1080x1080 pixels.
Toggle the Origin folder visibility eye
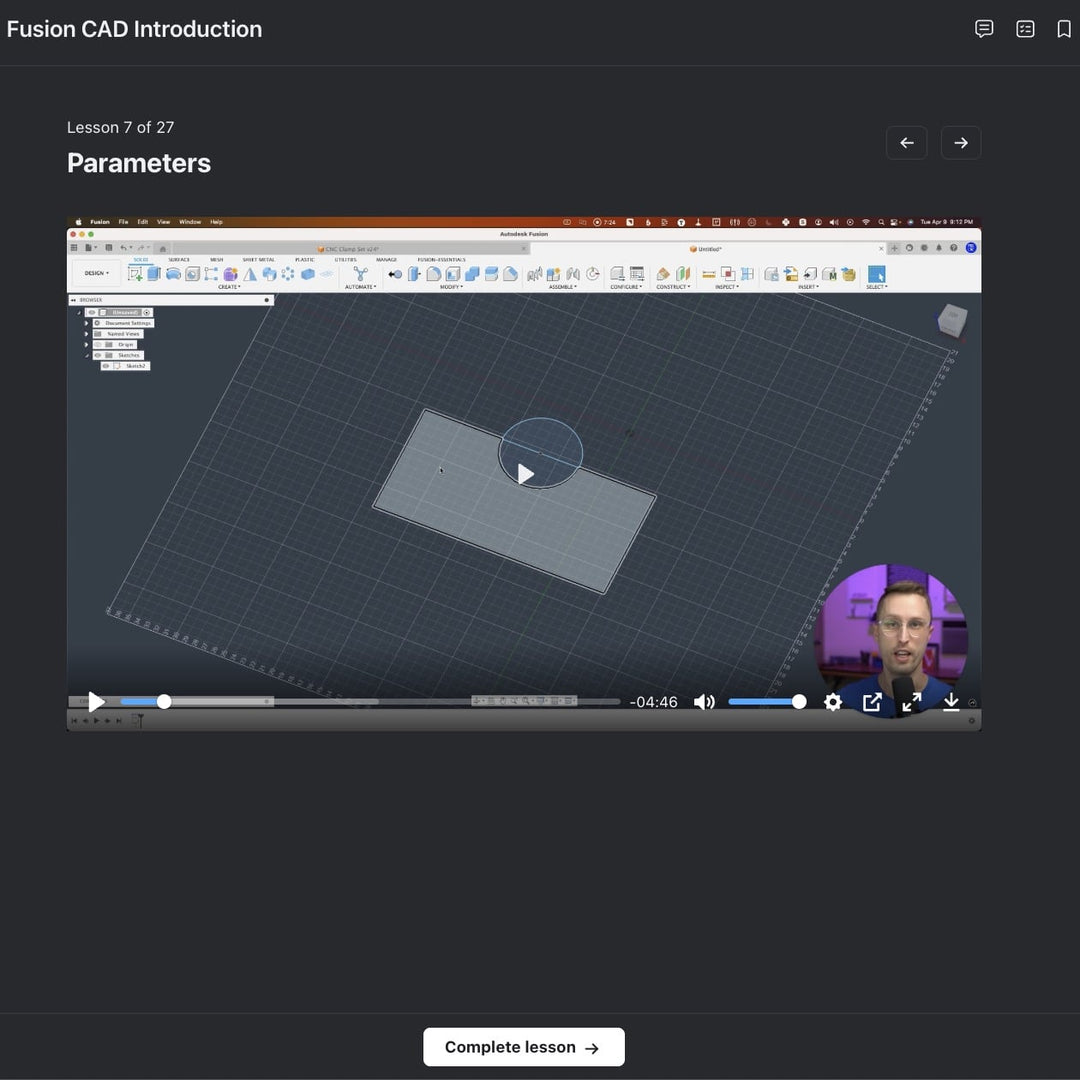coord(98,344)
